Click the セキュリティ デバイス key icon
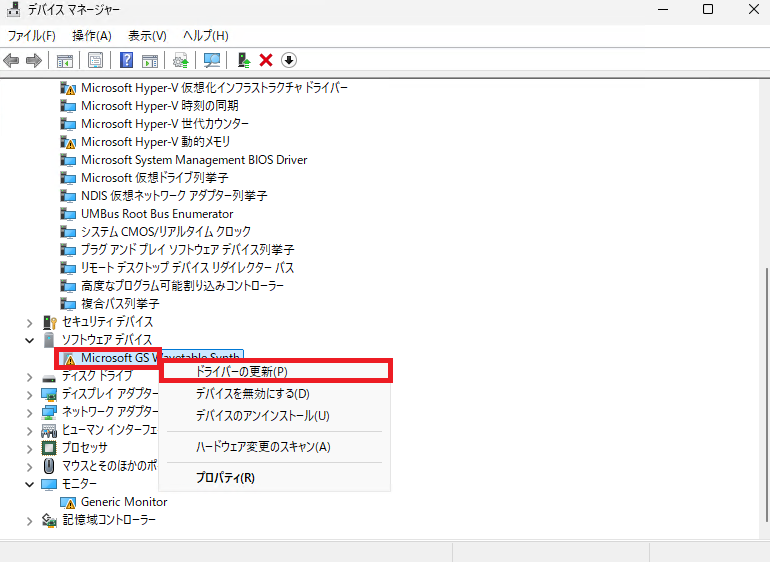This screenshot has width=770, height=562. coord(50,322)
